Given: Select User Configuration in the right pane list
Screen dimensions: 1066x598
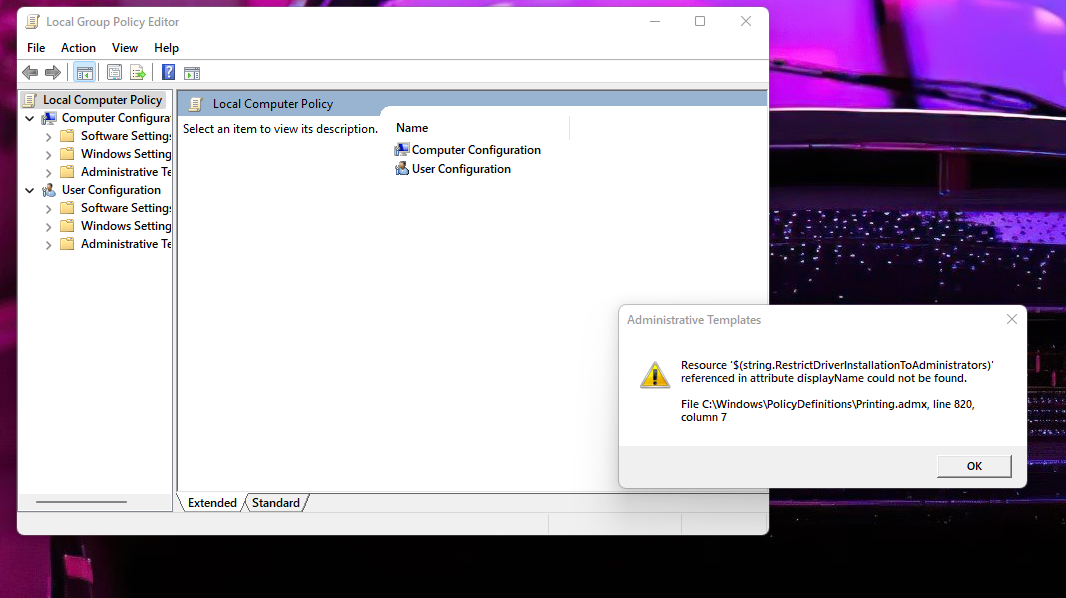Looking at the screenshot, I should pyautogui.click(x=461, y=169).
